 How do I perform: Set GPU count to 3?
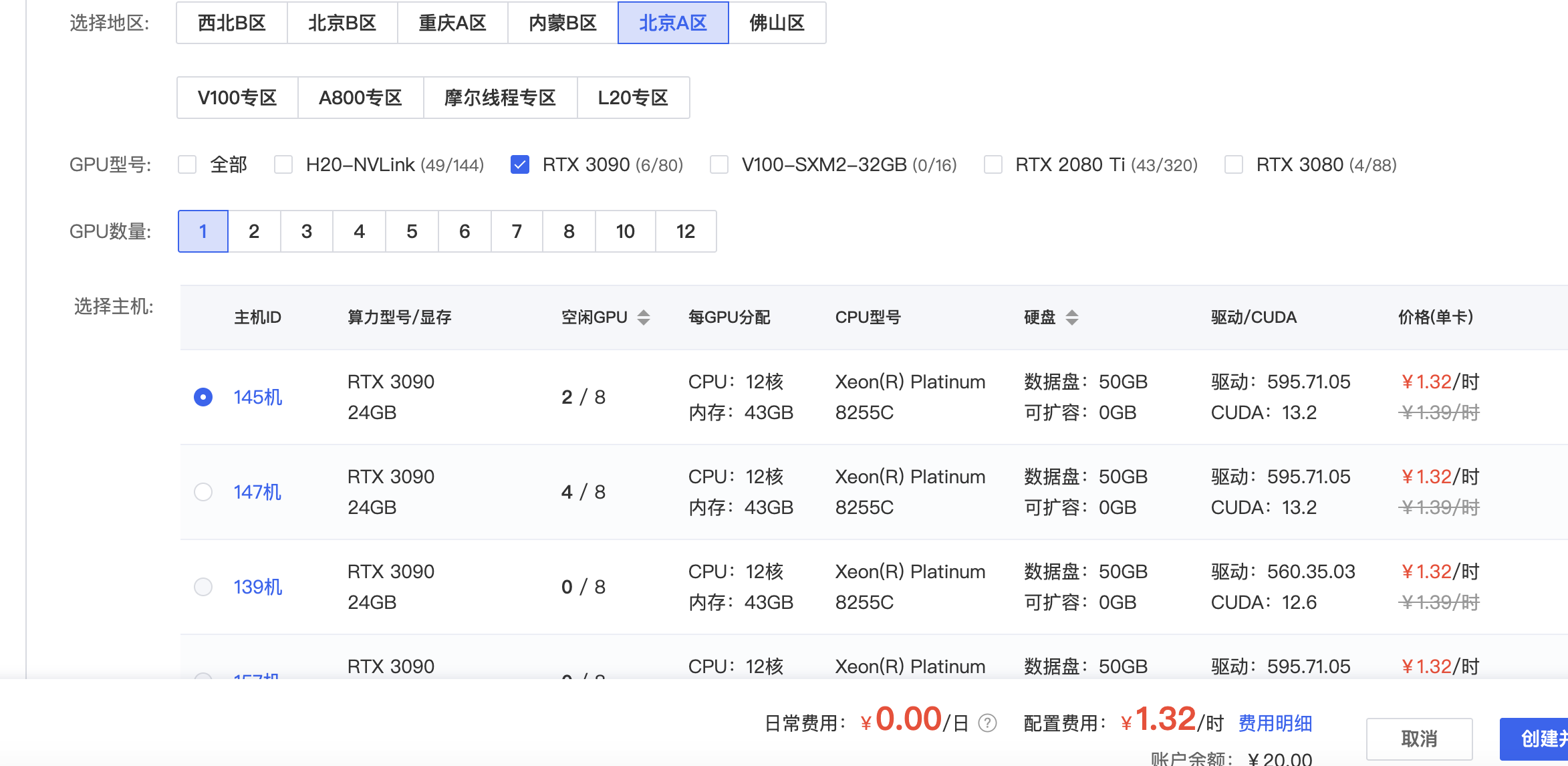click(307, 231)
